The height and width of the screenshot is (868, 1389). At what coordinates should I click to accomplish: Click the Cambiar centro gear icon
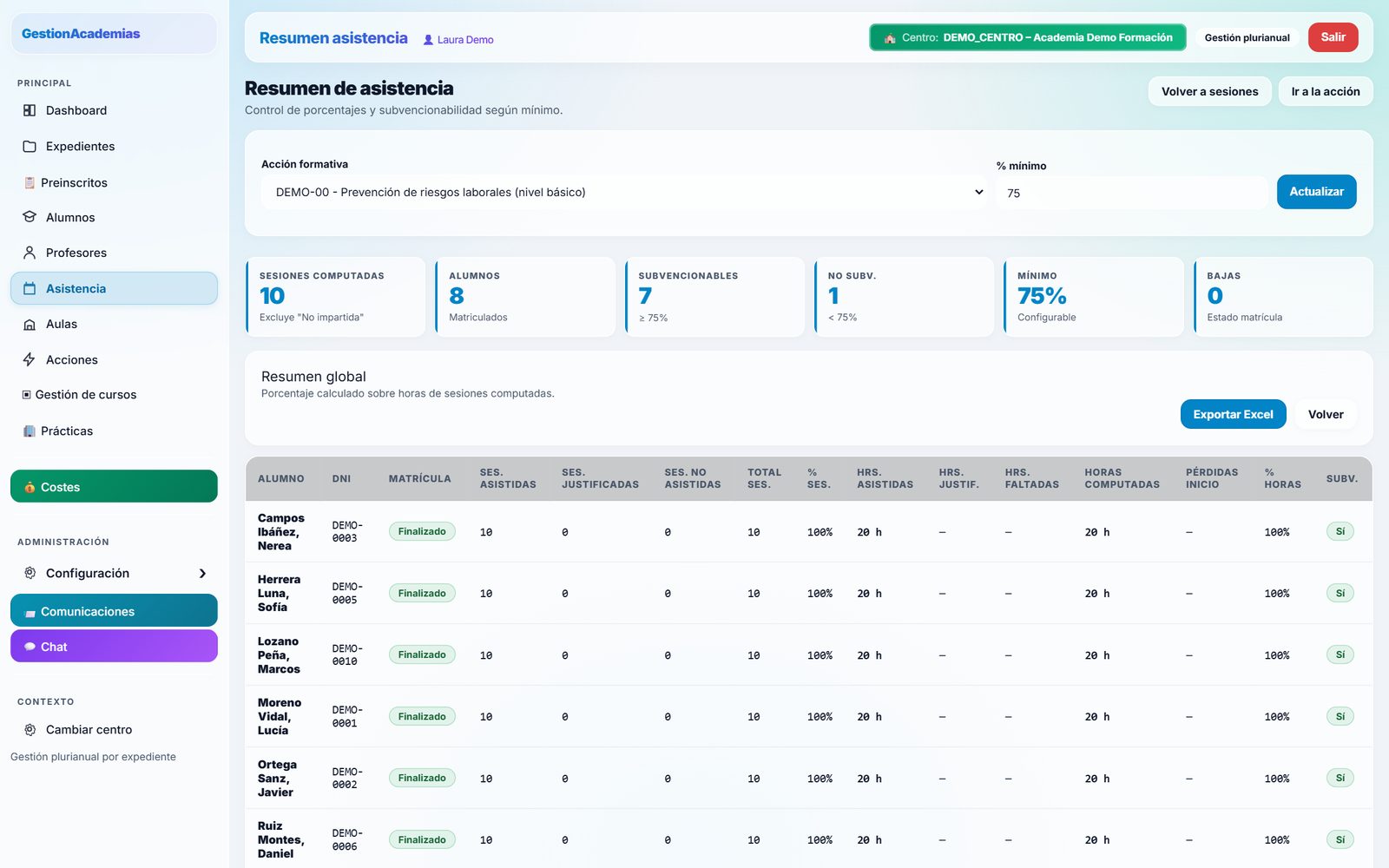pyautogui.click(x=30, y=729)
